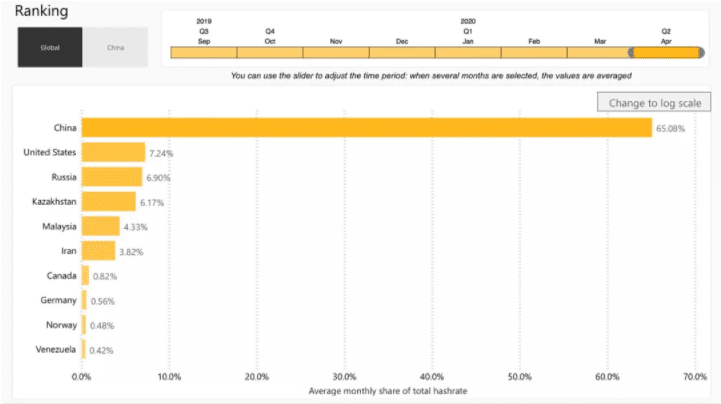
Task: Click the Kazakhstan hashrate bar
Action: pyautogui.click(x=108, y=202)
